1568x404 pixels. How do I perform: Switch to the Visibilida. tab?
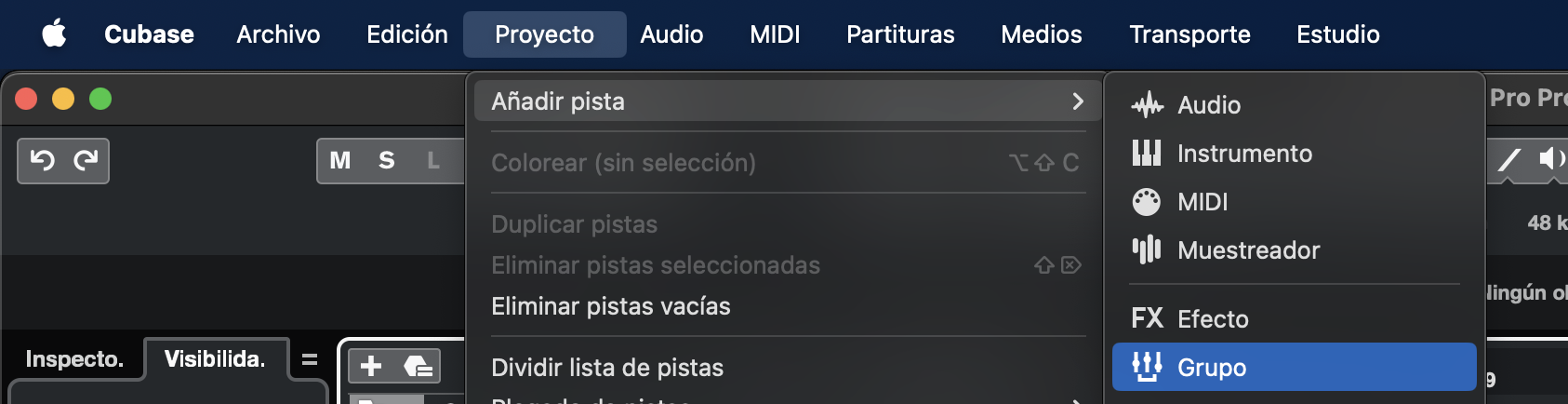[x=215, y=359]
